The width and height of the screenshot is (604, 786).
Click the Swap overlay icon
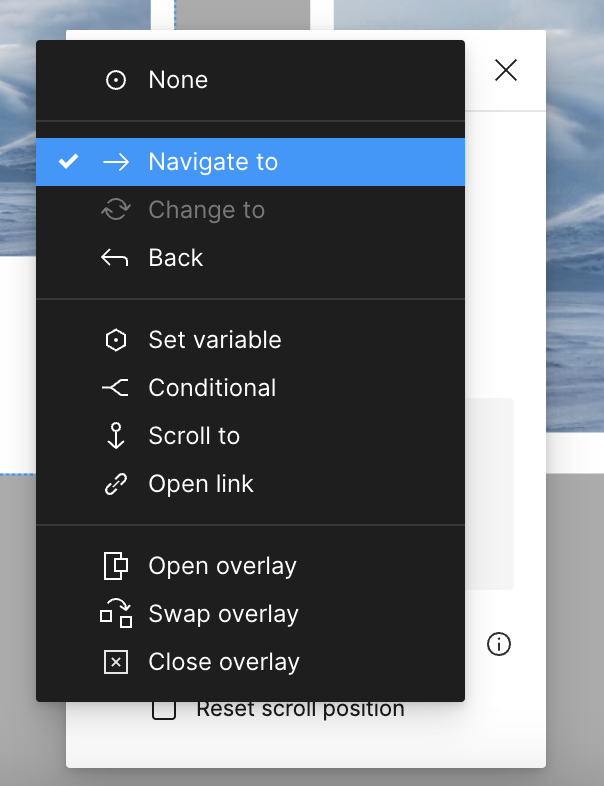point(116,613)
